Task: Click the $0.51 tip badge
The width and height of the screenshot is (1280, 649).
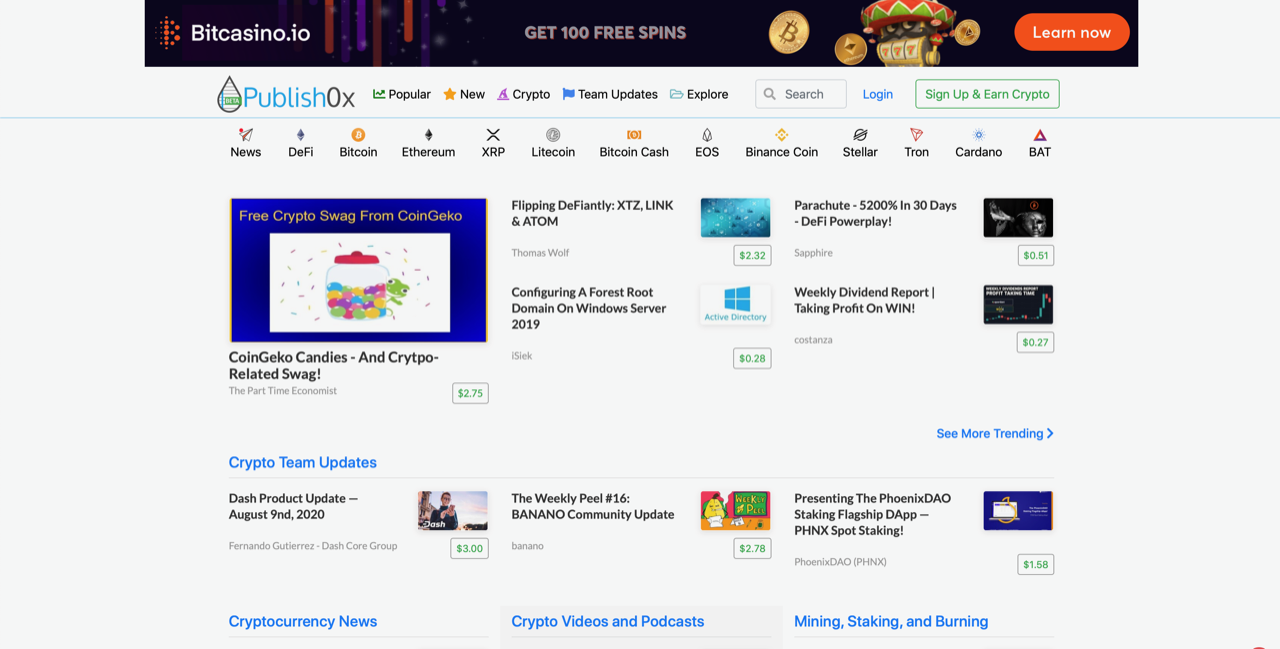Action: tap(1035, 255)
